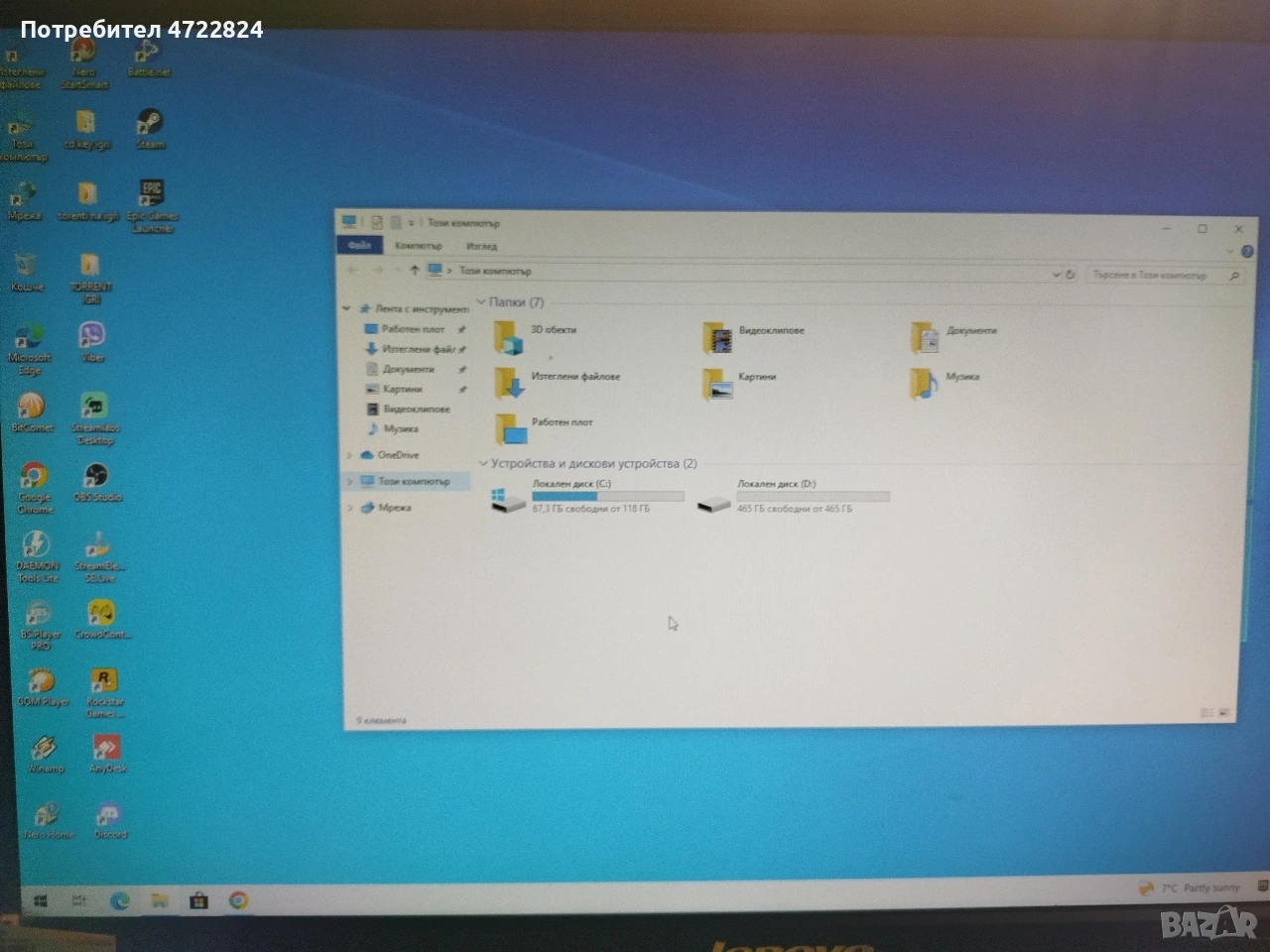
Task: Select the Steam desktop shortcut
Action: pyautogui.click(x=150, y=129)
